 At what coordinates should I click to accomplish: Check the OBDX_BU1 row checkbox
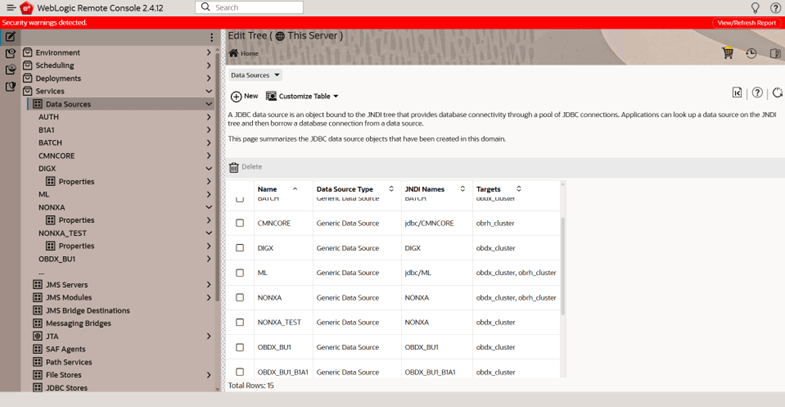pos(240,347)
